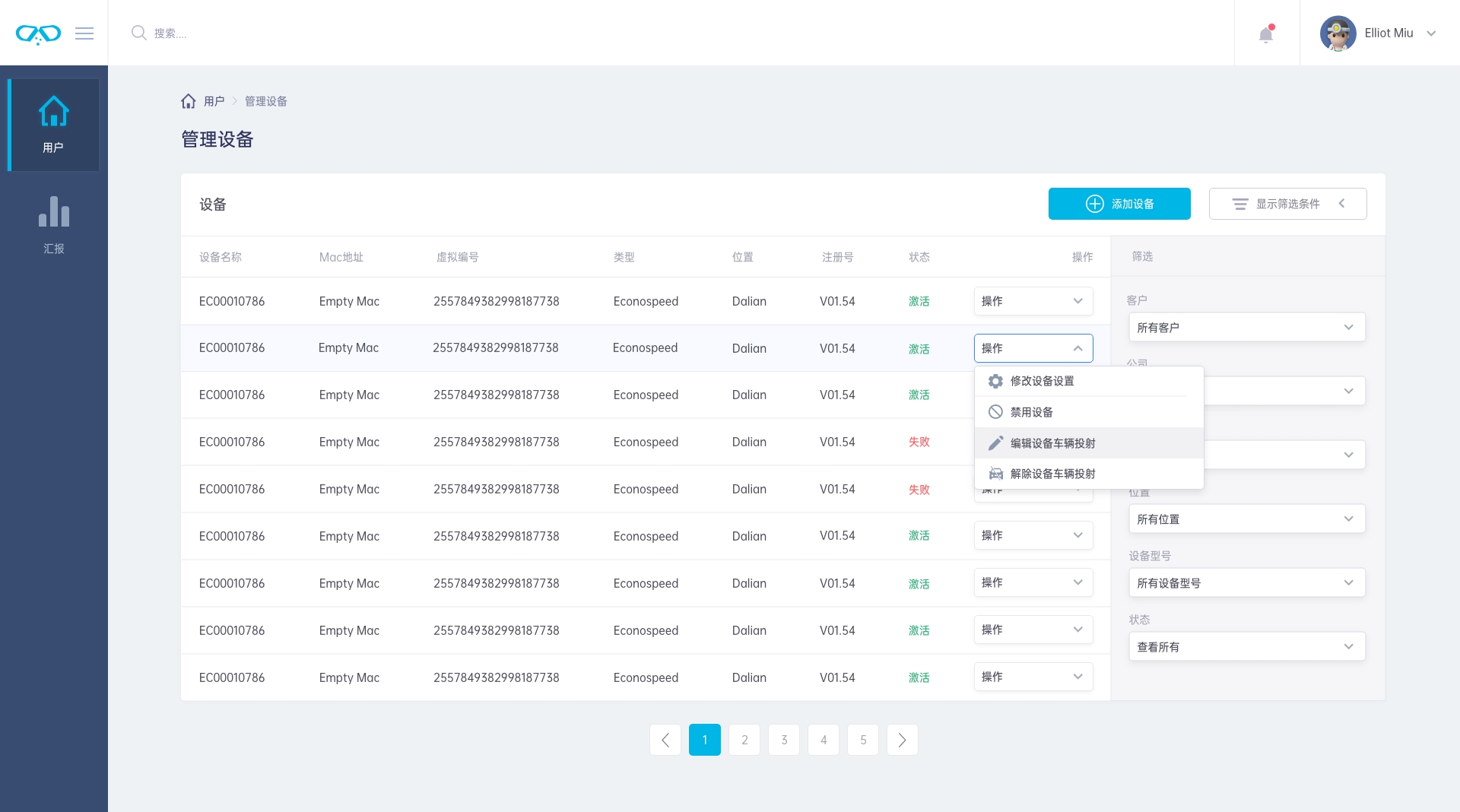Screen dimensions: 1460x812
Task: Click the notification bell icon
Action: [x=1266, y=34]
